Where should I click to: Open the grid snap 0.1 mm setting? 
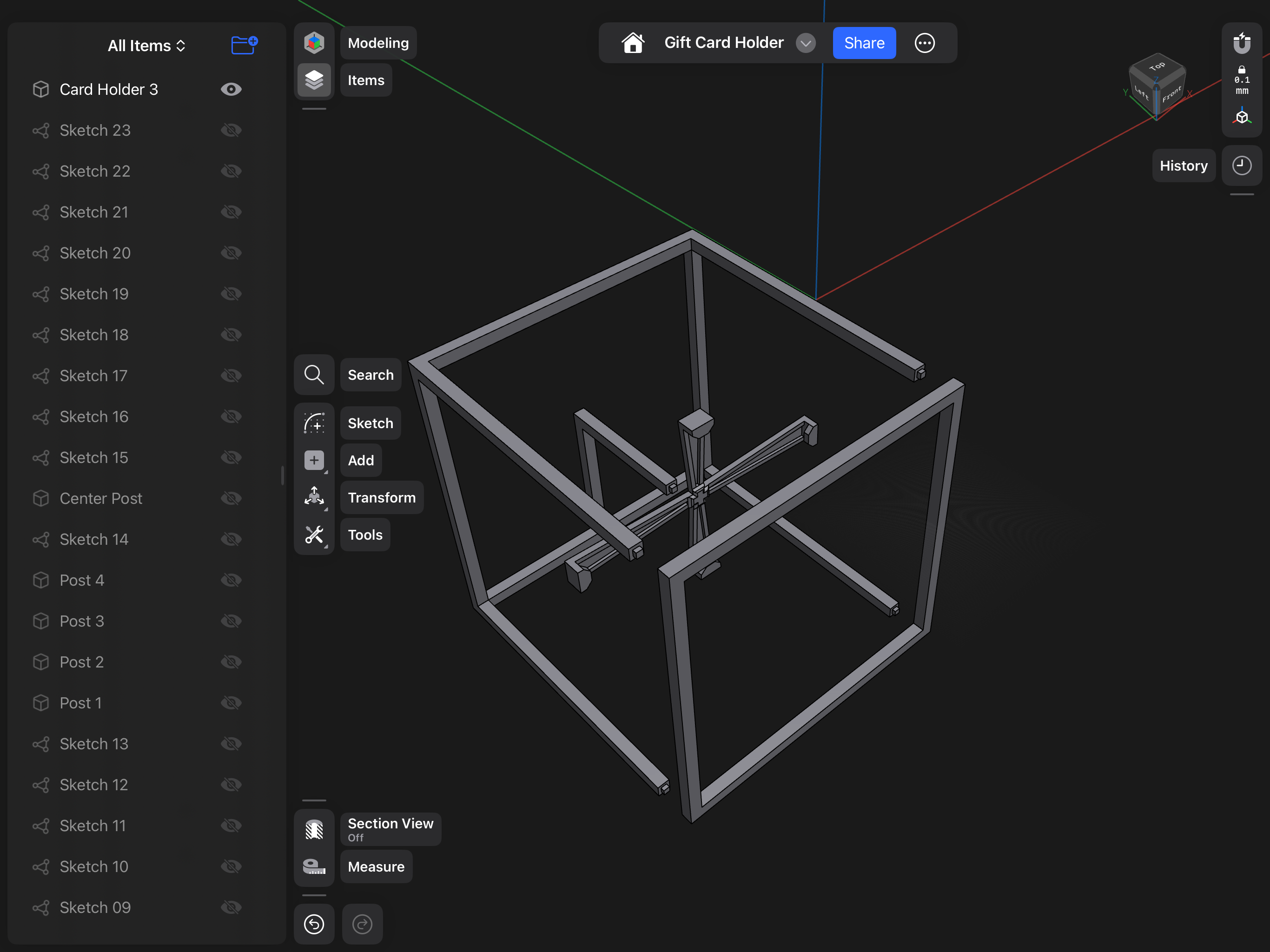(x=1242, y=81)
